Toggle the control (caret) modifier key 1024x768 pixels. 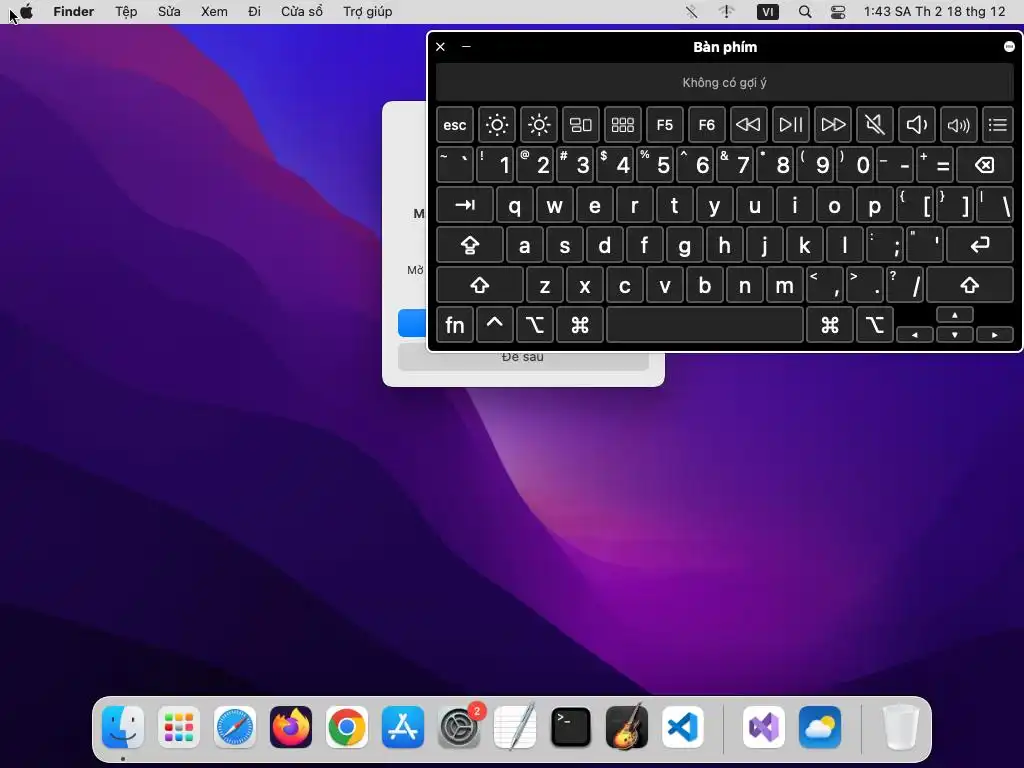(x=495, y=325)
